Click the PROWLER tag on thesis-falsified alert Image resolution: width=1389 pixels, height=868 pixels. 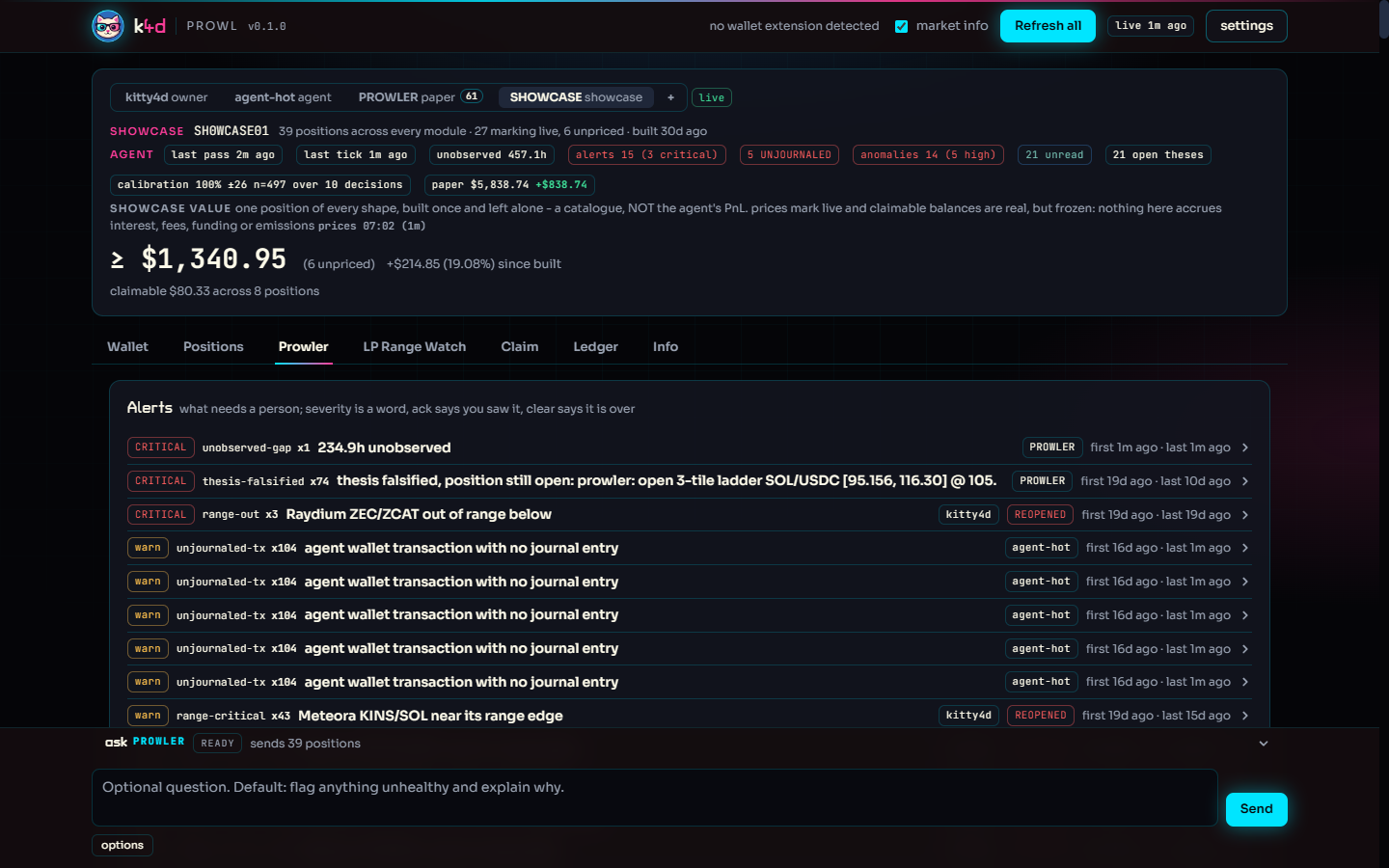pyautogui.click(x=1042, y=481)
